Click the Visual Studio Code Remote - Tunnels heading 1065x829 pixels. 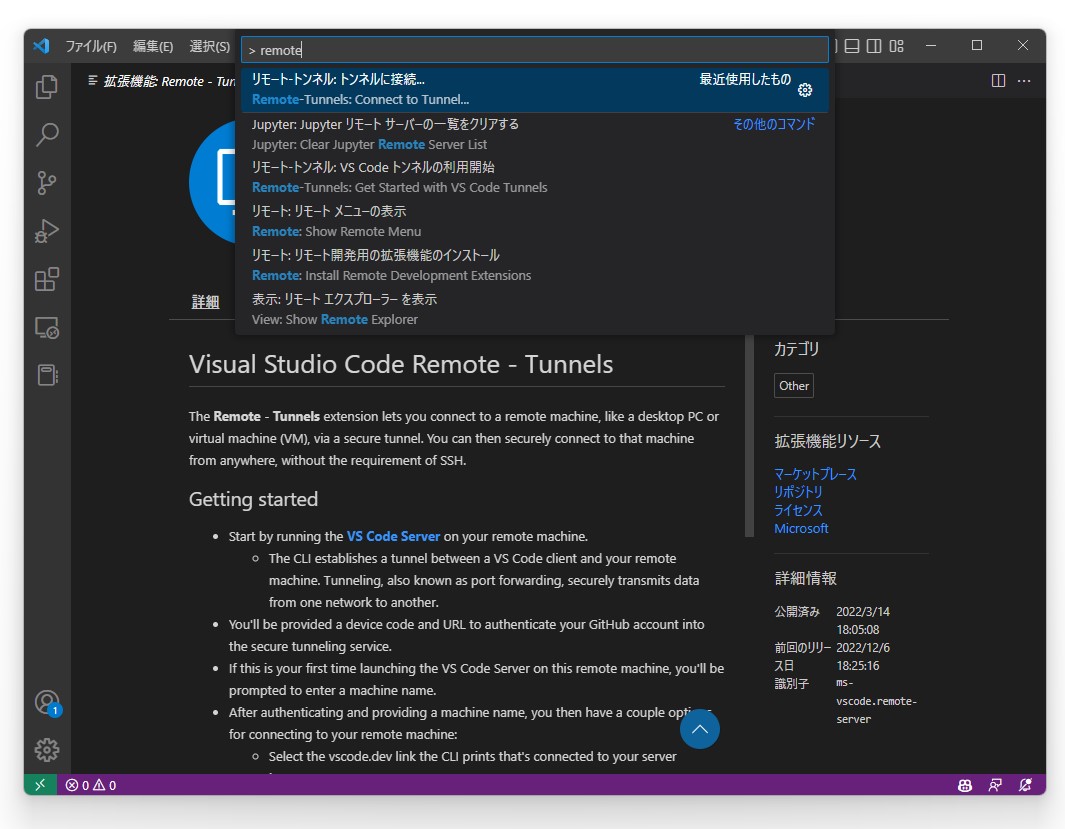point(401,365)
